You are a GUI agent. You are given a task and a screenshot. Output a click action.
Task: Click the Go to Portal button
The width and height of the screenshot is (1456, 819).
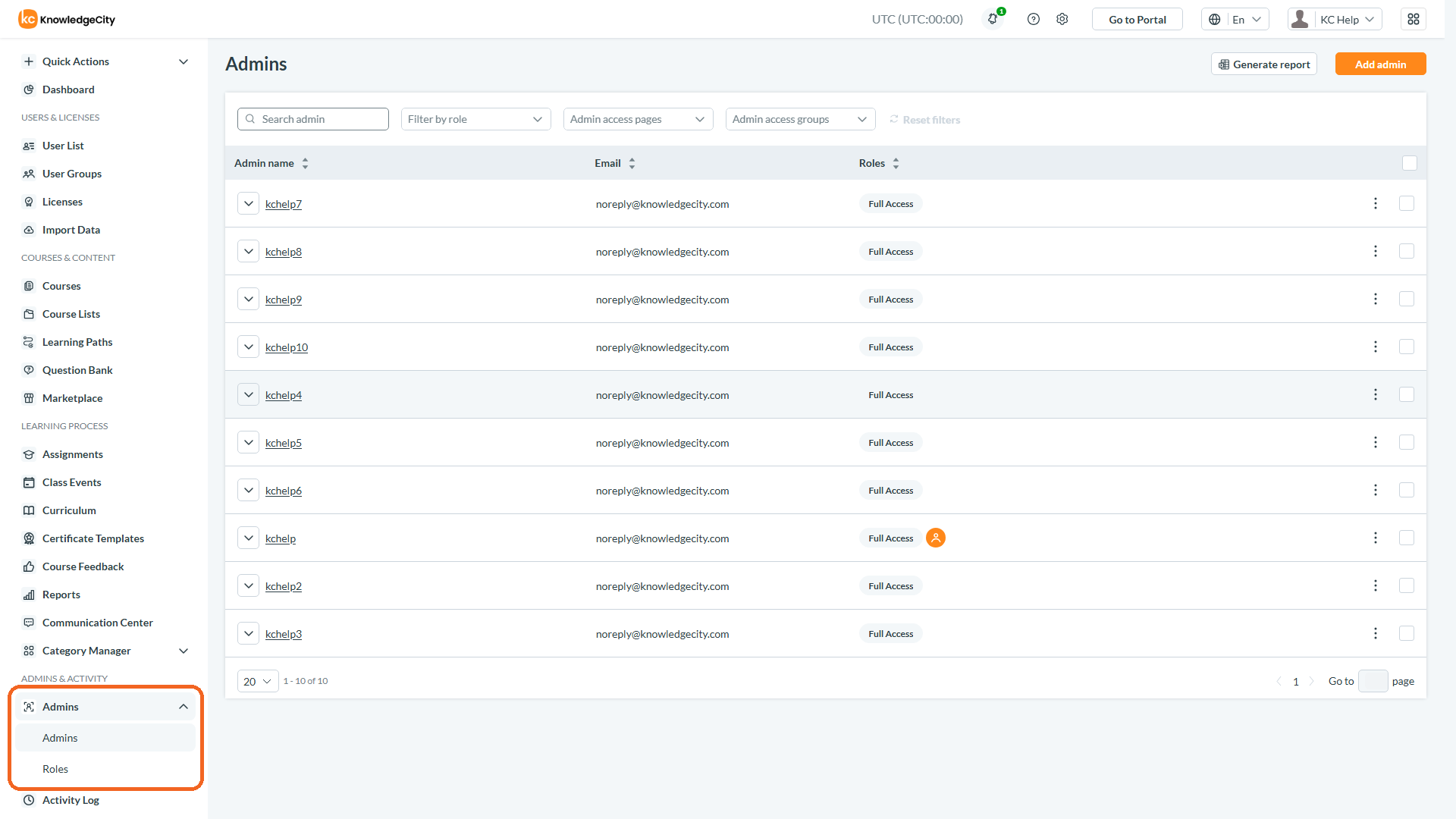1137,19
